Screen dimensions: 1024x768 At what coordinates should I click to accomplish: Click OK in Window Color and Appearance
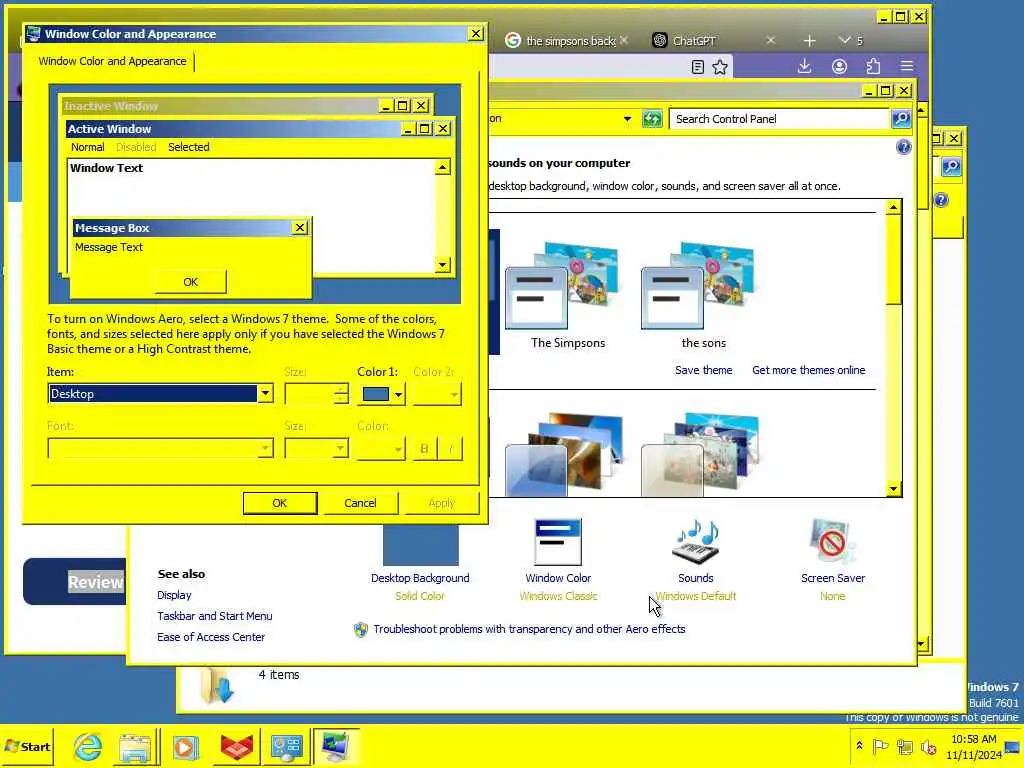click(x=280, y=503)
